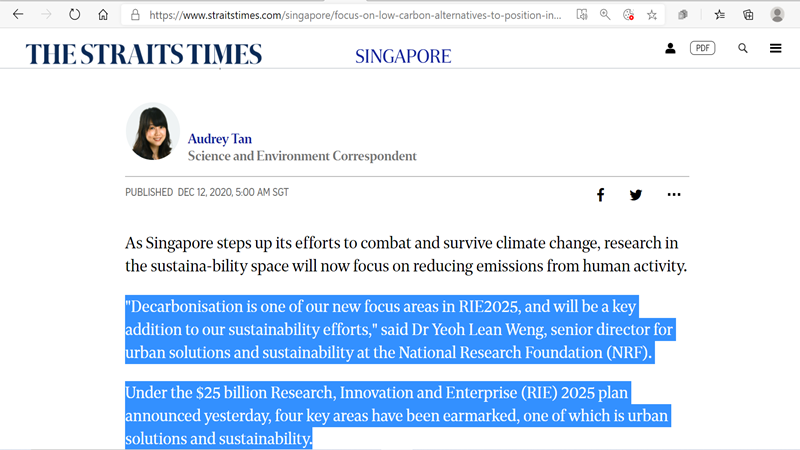Add this article to browser favorites
Viewport: 800px width, 450px height.
(652, 15)
